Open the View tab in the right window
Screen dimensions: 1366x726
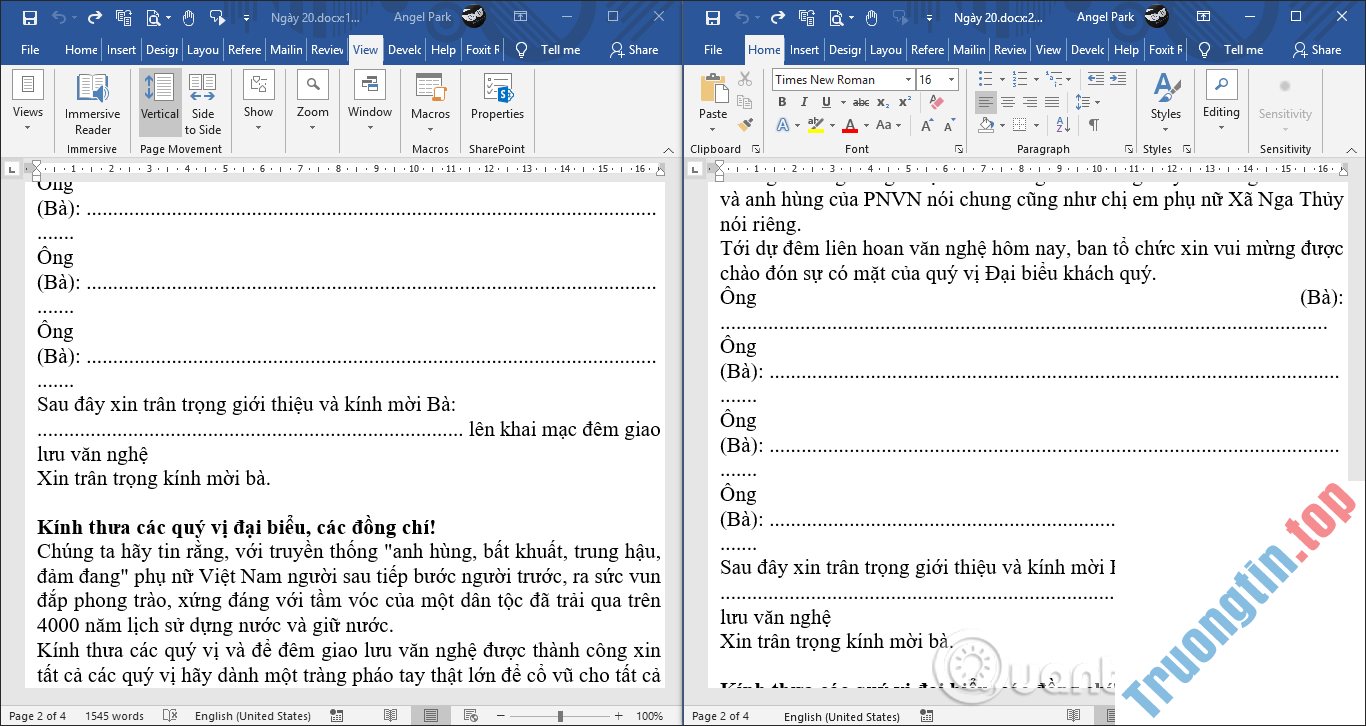click(1048, 50)
